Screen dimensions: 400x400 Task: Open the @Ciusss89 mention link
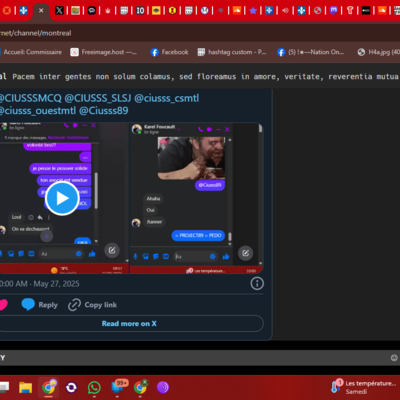tap(104, 110)
